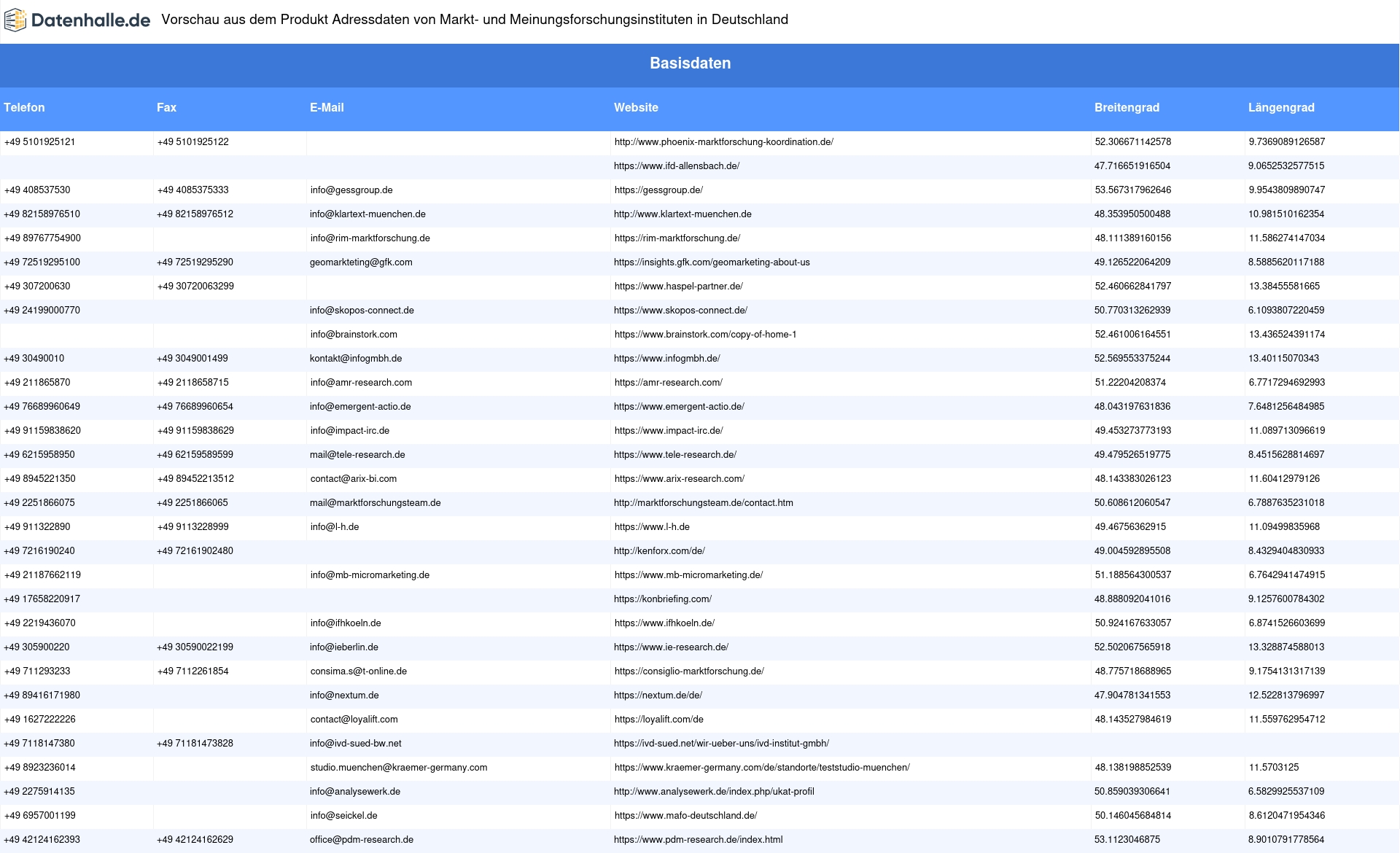Screen dimensions: 1400x853
Task: Click phone number +49 82158976510
Action: pos(42,214)
